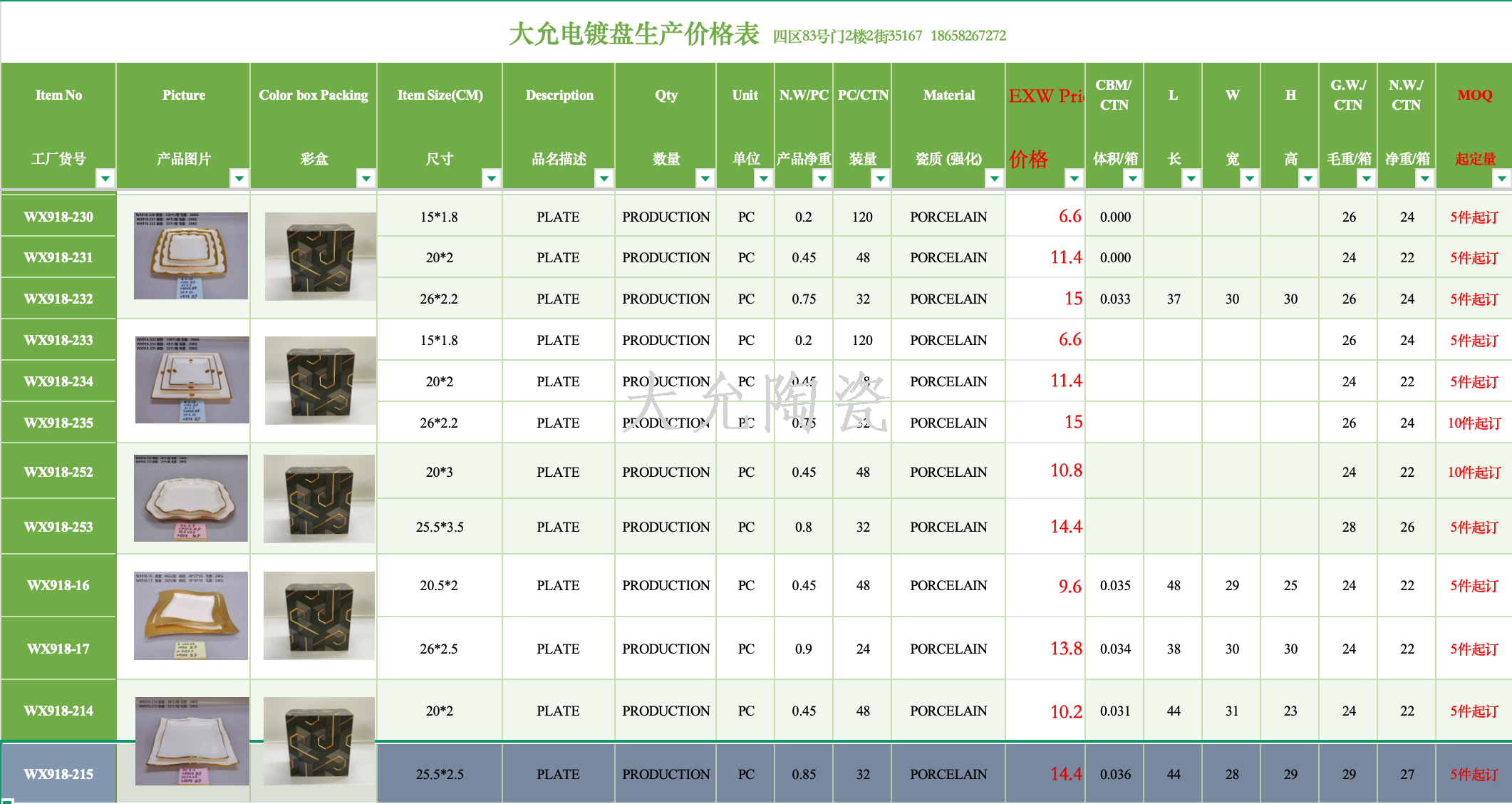
Task: Select the WX918-252 wavy plate picture
Action: click(191, 498)
